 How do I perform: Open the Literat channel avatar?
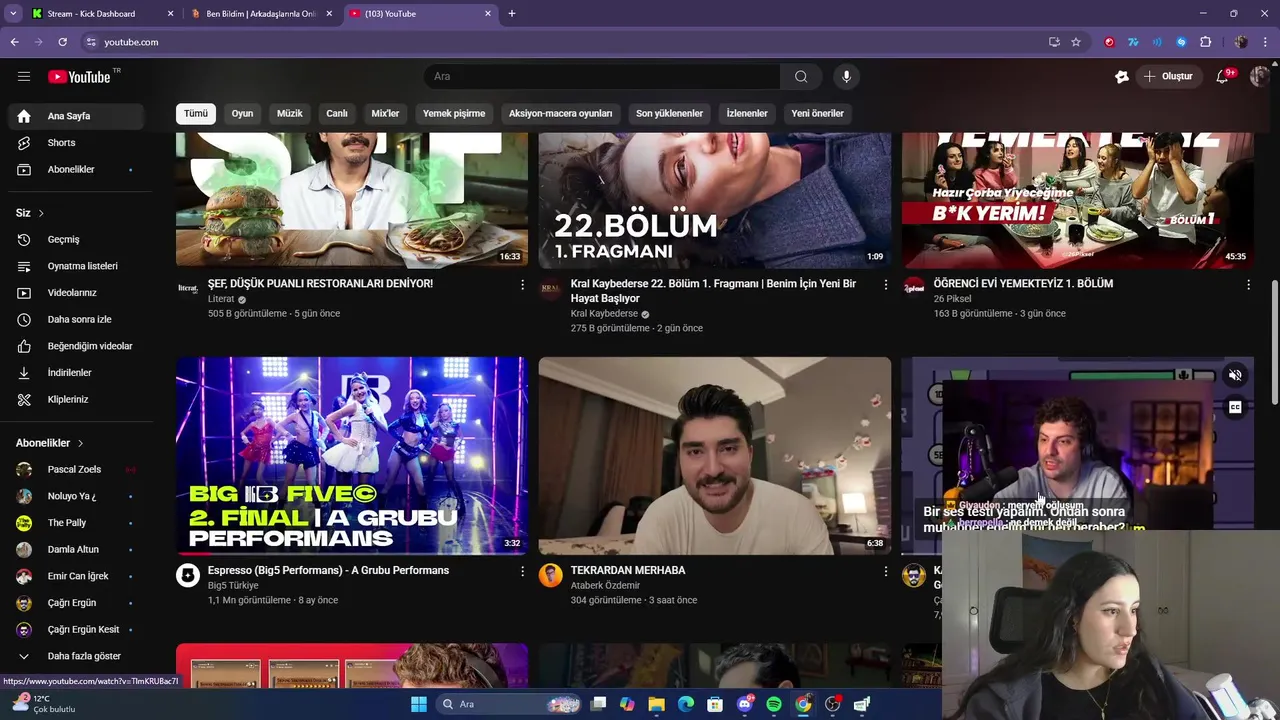[188, 288]
